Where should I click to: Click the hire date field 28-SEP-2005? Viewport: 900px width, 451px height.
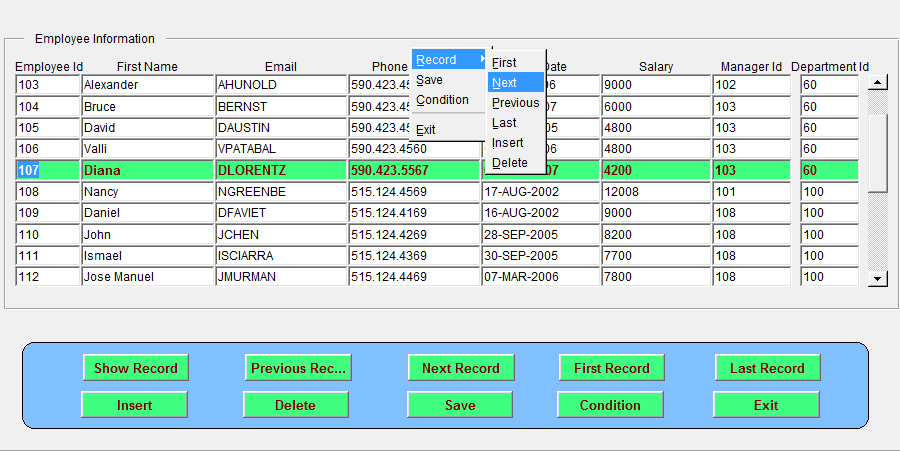tap(540, 235)
